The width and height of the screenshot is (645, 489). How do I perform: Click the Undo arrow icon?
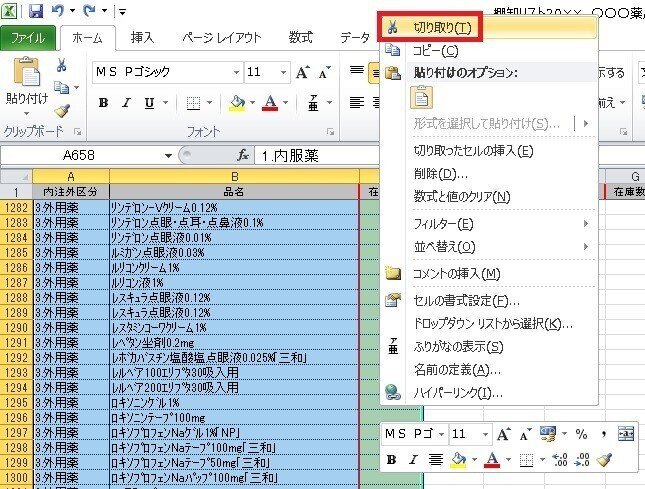[x=58, y=11]
